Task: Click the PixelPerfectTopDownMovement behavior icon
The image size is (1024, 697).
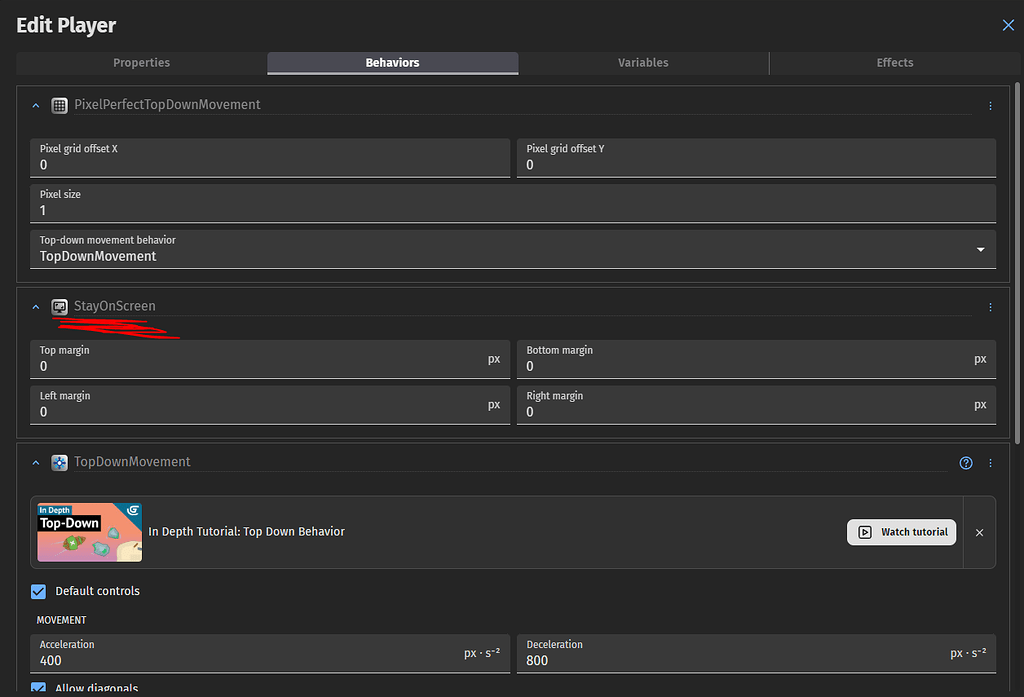Action: (x=59, y=104)
